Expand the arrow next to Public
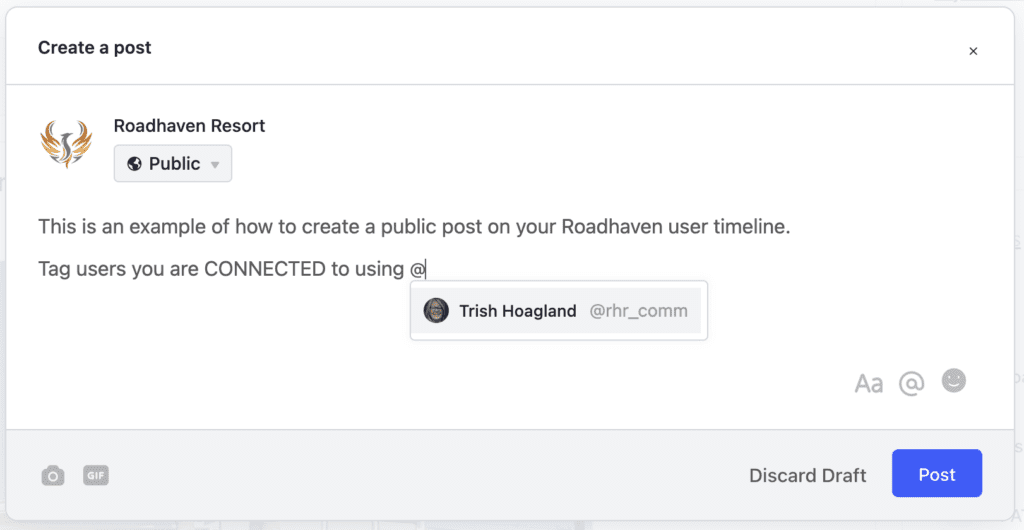The image size is (1024, 530). (215, 164)
